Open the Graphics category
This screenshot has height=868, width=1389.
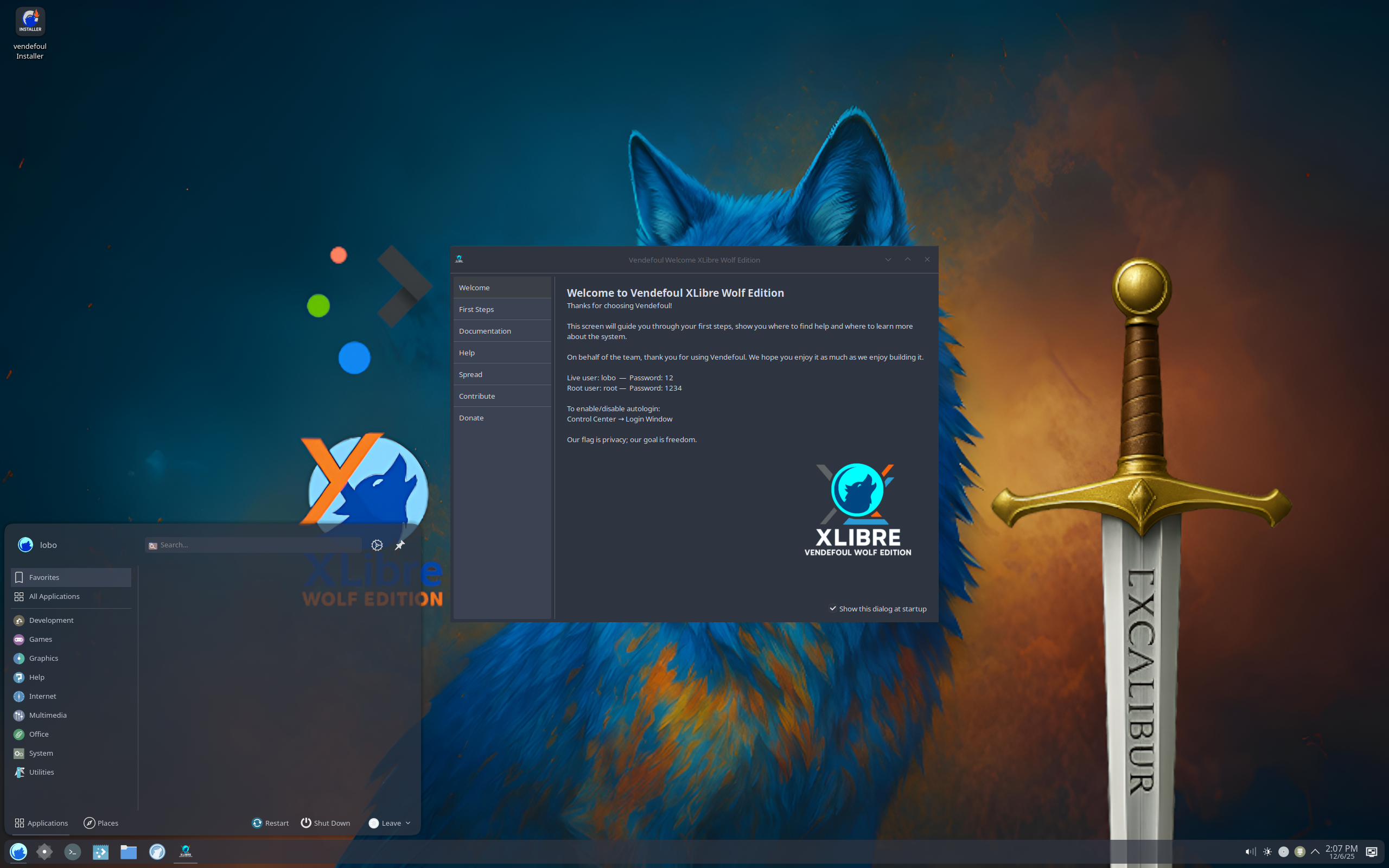click(x=71, y=658)
